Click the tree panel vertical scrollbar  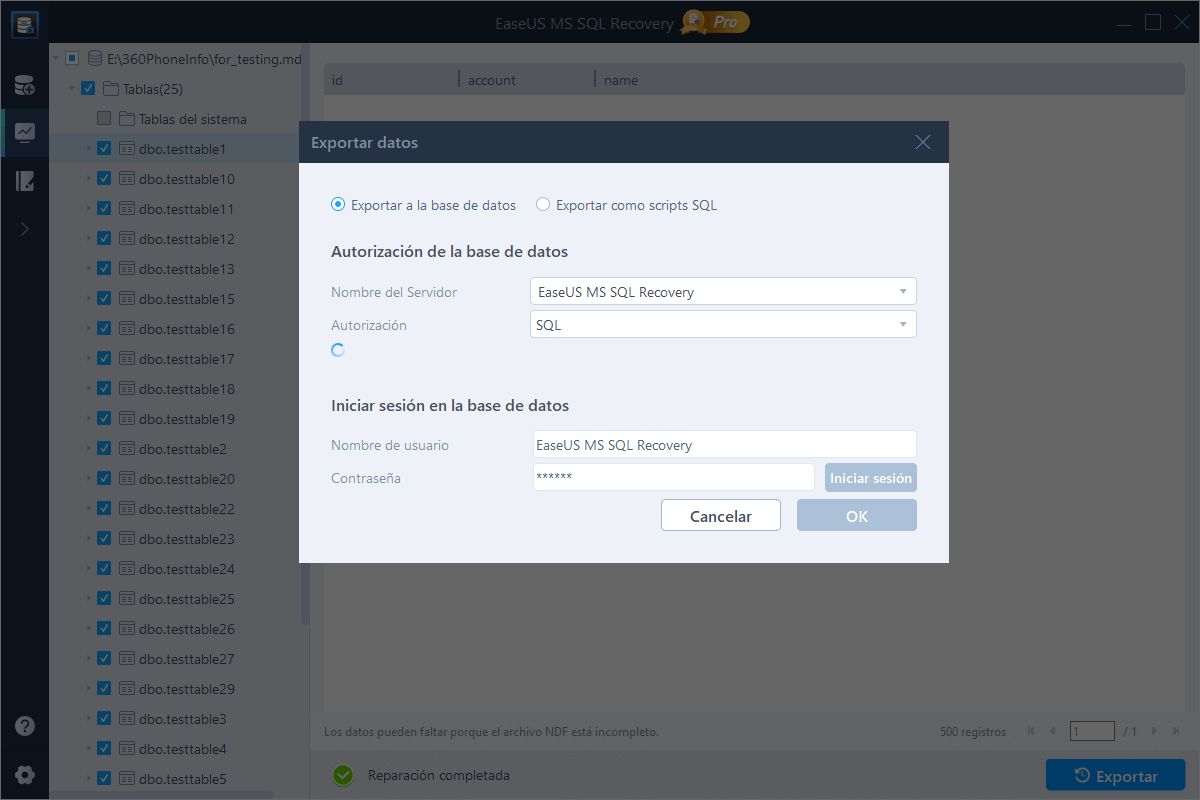click(x=305, y=335)
